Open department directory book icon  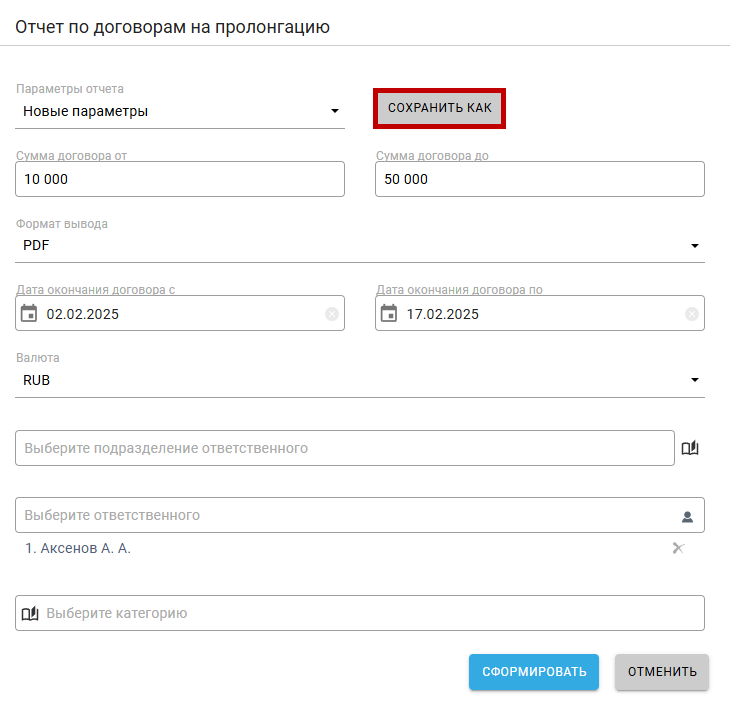click(690, 448)
